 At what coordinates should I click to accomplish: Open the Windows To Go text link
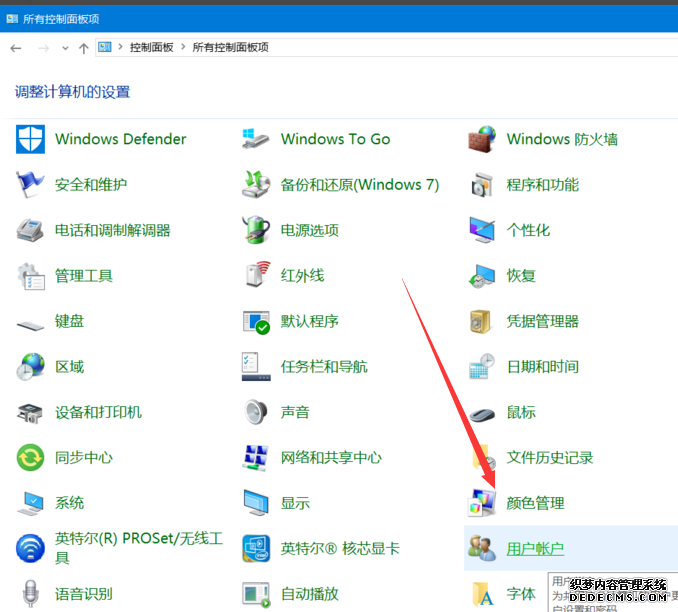pyautogui.click(x=336, y=139)
